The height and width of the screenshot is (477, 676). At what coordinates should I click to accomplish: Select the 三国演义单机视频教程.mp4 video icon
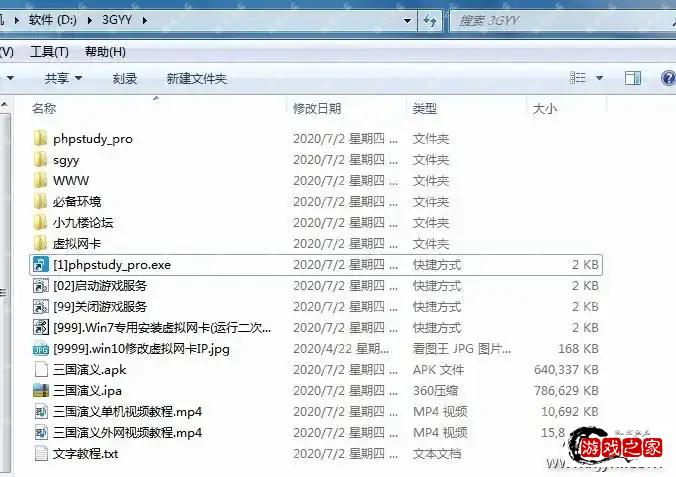pos(40,412)
